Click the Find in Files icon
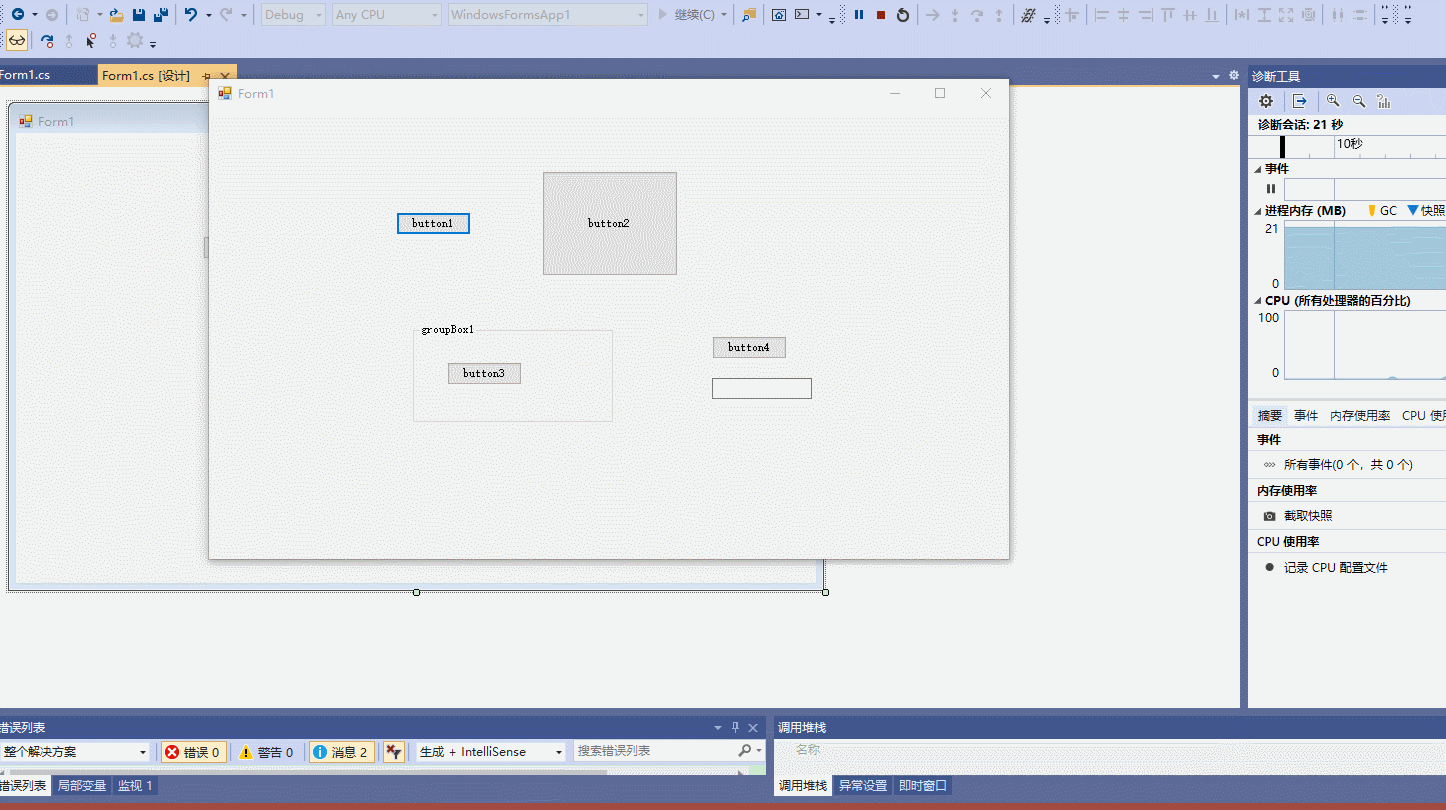1446x810 pixels. [x=749, y=15]
